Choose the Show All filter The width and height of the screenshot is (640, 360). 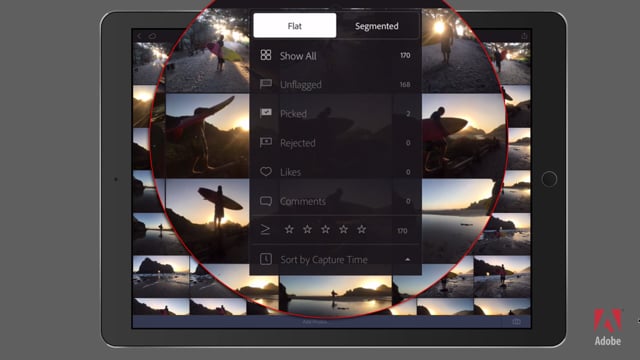(335, 56)
